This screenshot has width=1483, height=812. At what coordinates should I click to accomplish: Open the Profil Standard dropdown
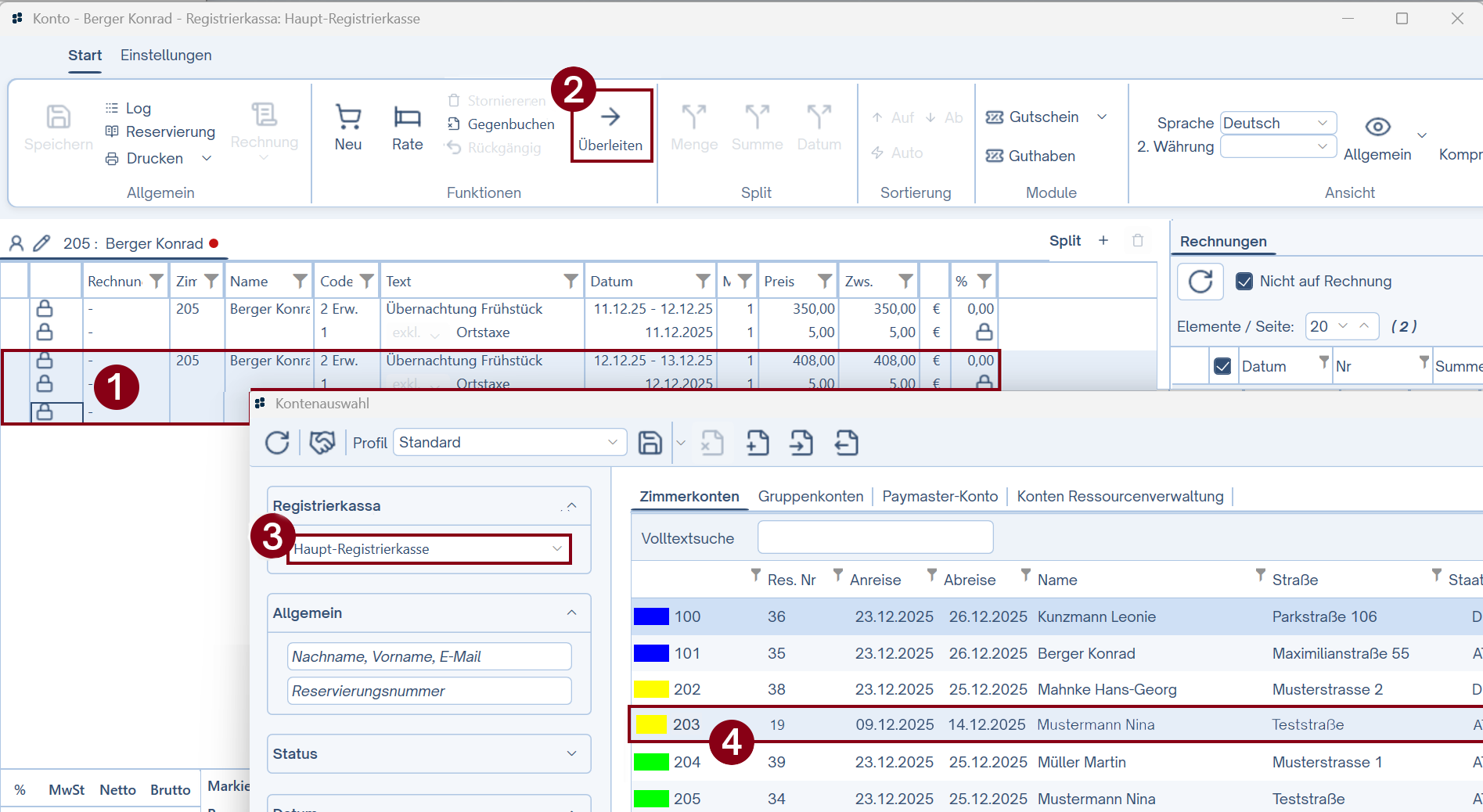(x=509, y=443)
